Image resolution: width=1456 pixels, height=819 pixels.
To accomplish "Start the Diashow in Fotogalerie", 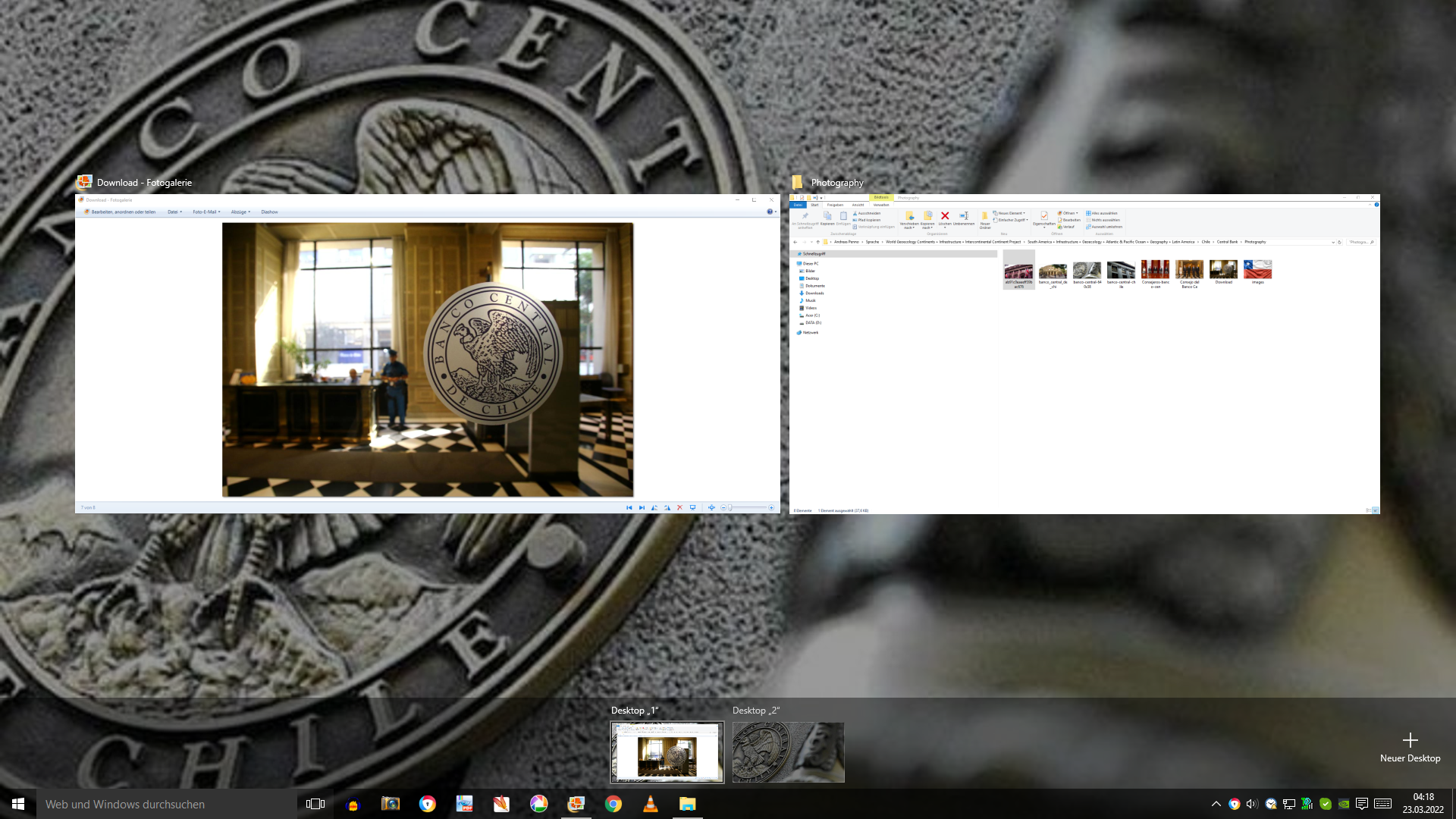I will 269,212.
